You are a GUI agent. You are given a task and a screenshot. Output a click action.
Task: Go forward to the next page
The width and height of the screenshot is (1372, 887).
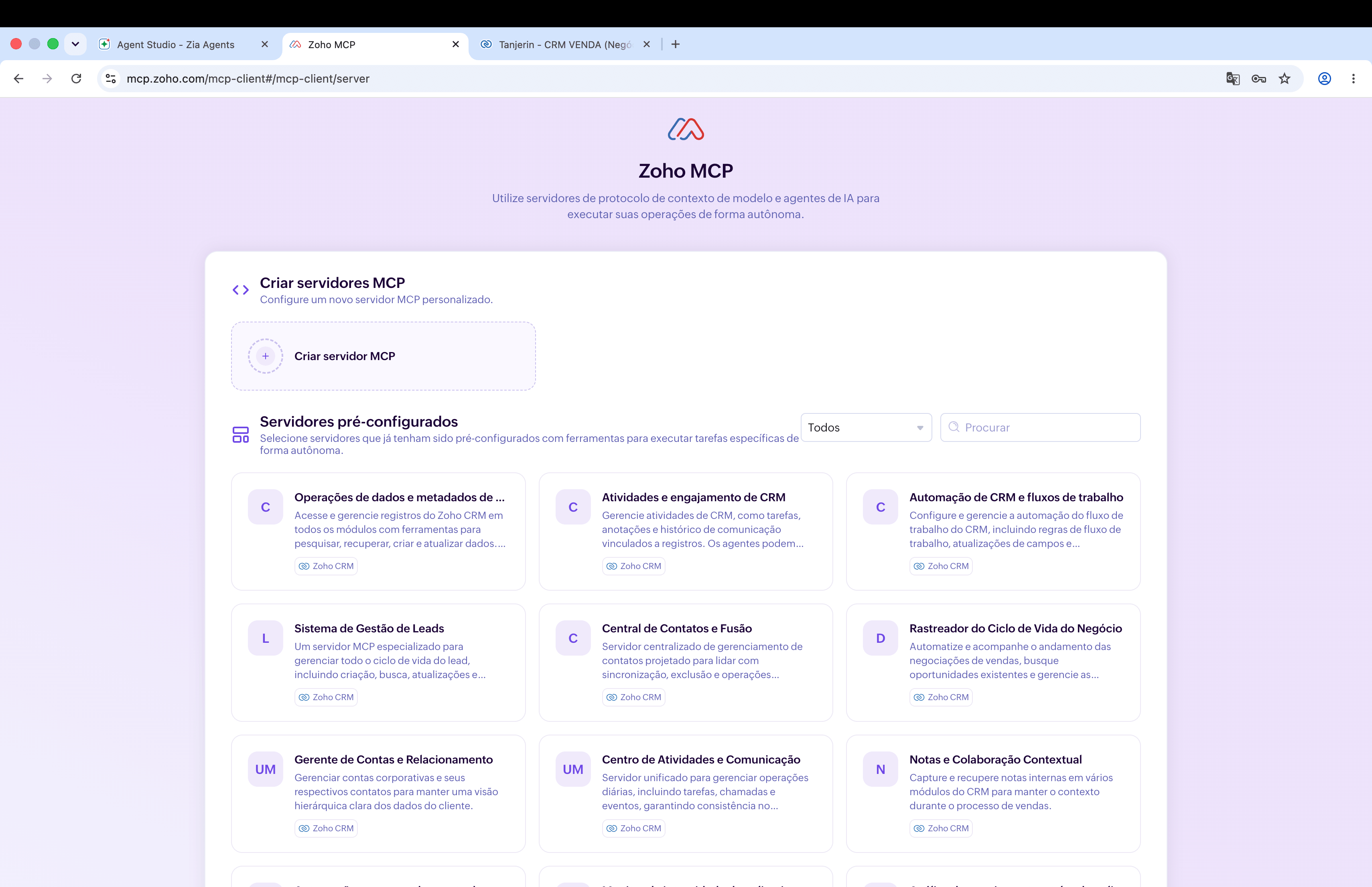pos(47,79)
